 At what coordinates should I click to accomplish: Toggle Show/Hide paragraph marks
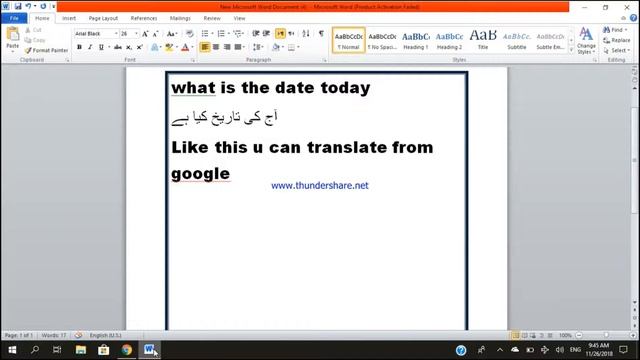(x=322, y=33)
